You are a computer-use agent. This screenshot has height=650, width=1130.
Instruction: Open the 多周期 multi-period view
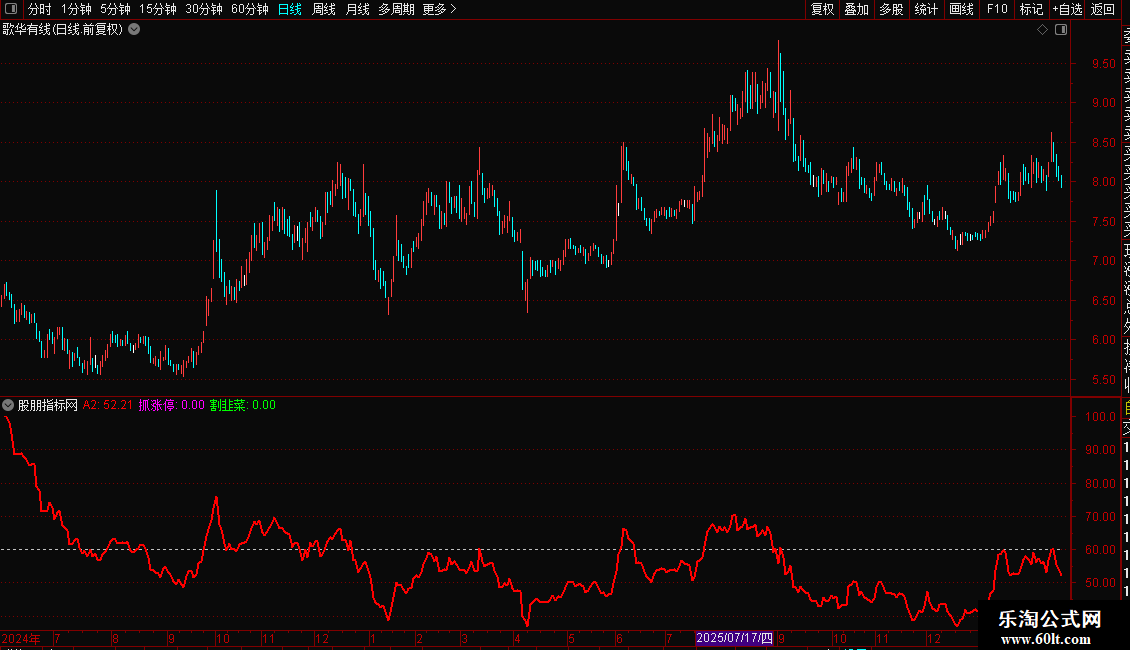[396, 9]
